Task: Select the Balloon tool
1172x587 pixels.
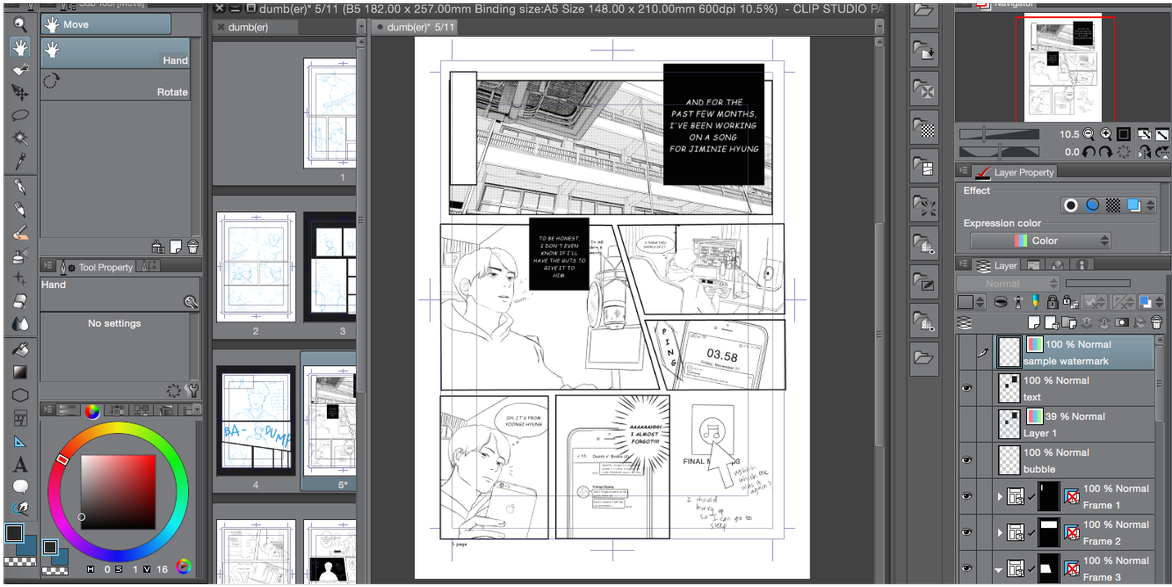Action: coord(19,487)
